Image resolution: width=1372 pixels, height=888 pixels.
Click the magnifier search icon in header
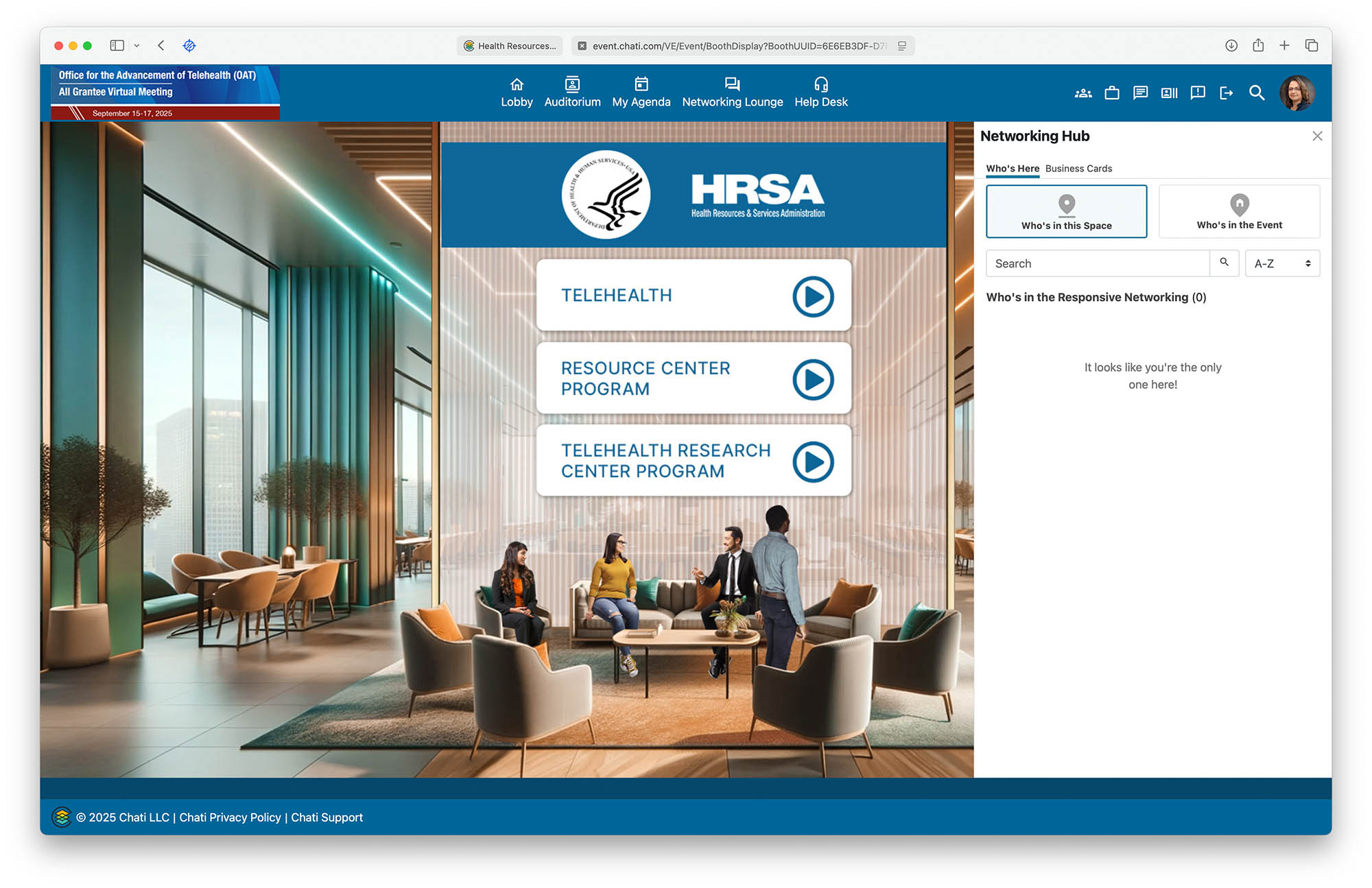[x=1256, y=93]
